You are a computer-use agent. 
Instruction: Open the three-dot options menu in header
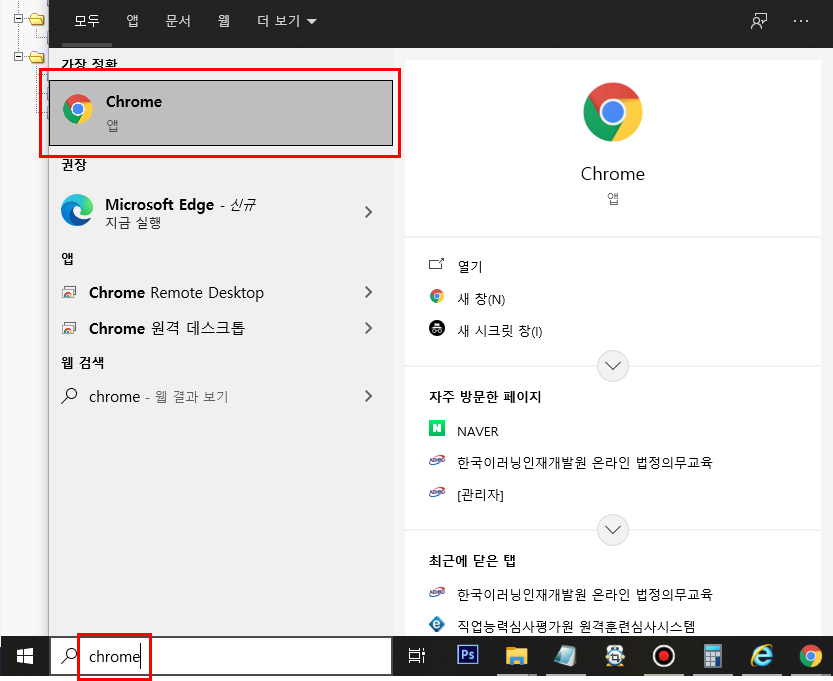pos(801,21)
